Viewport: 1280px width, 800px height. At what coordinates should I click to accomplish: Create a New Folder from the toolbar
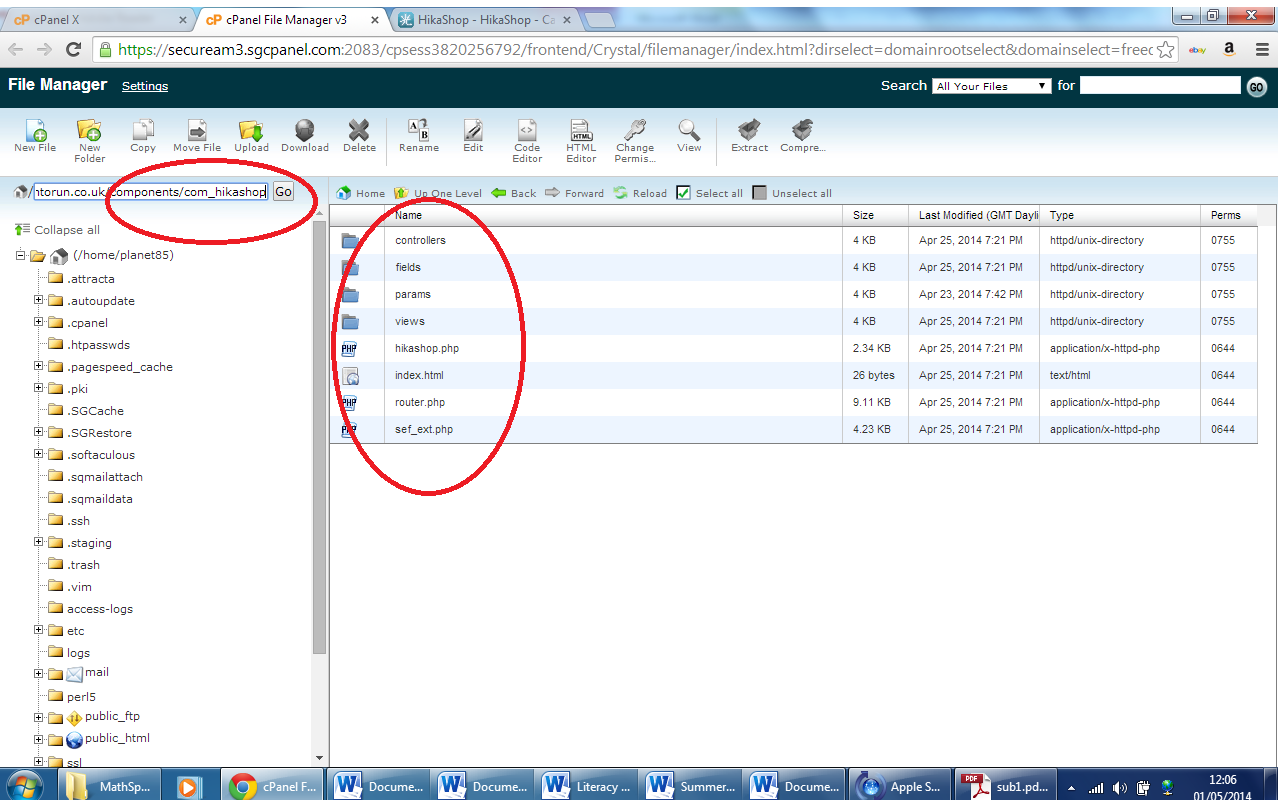coord(89,130)
